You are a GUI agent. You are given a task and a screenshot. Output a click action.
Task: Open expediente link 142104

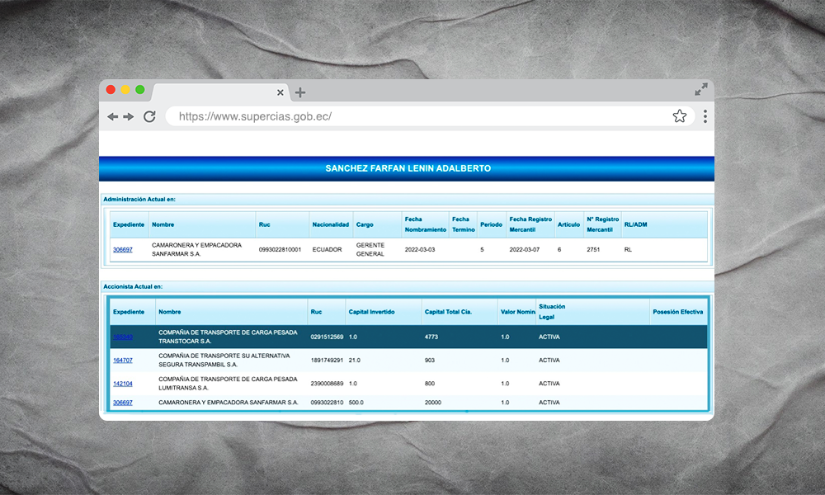click(x=122, y=383)
